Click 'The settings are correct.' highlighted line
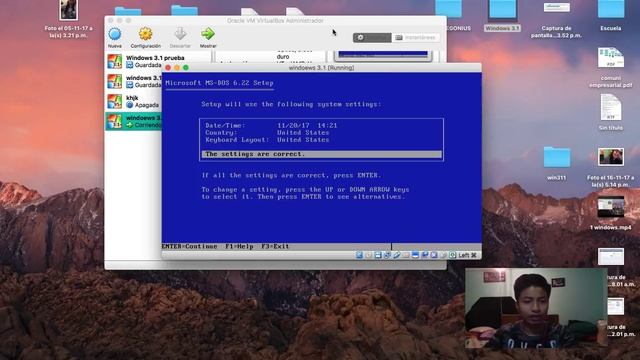Image resolution: width=640 pixels, height=360 pixels. (322, 154)
